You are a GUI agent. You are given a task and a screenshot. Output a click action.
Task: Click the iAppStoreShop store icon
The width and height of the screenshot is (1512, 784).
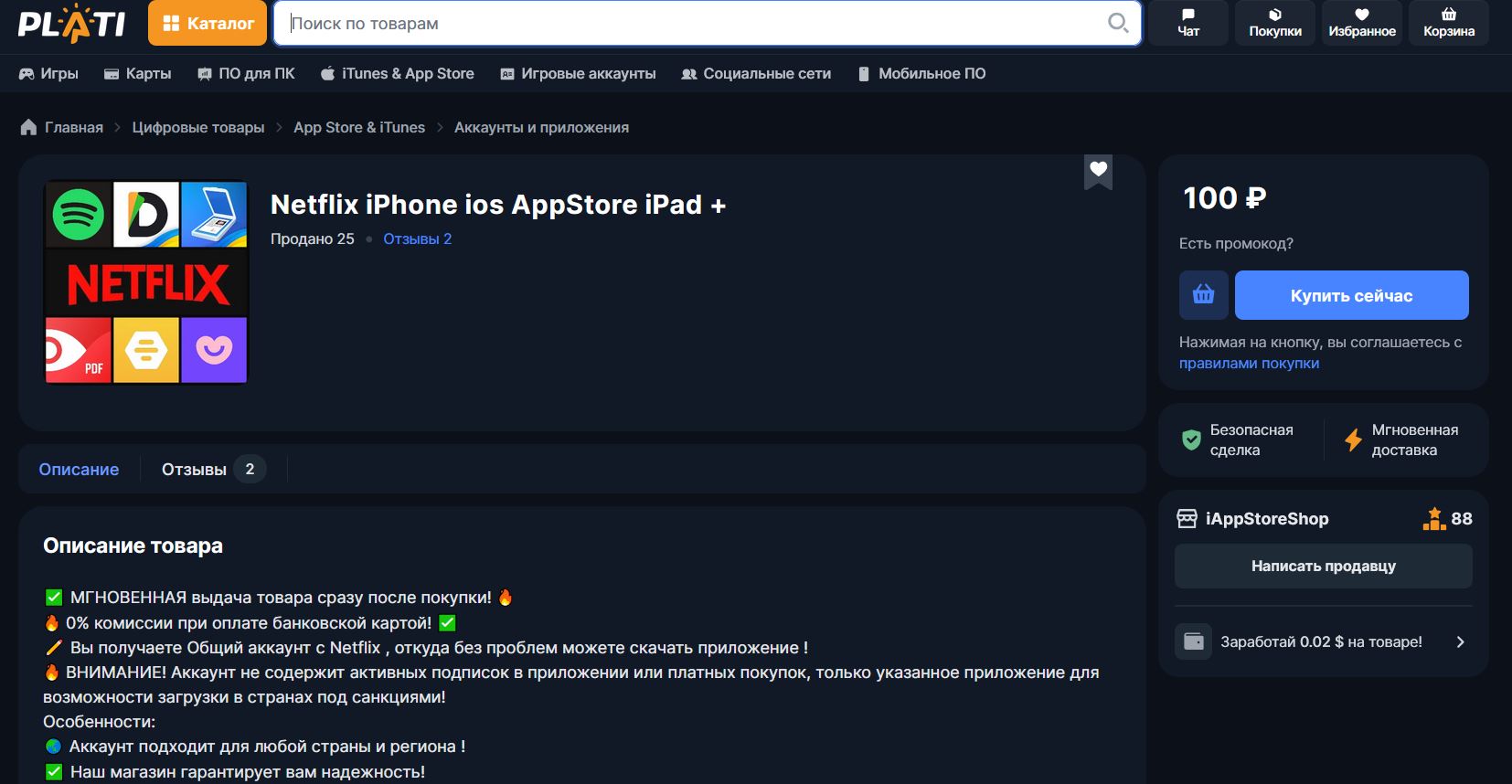click(1187, 518)
